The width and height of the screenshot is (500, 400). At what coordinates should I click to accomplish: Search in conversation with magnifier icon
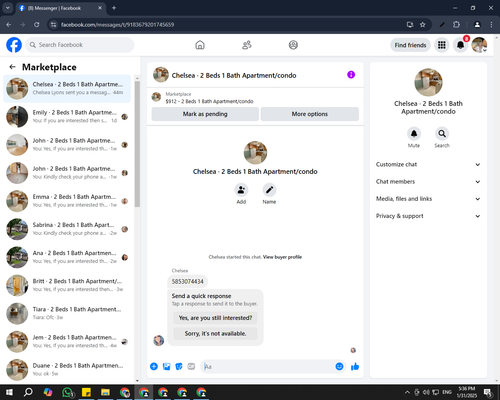click(442, 134)
